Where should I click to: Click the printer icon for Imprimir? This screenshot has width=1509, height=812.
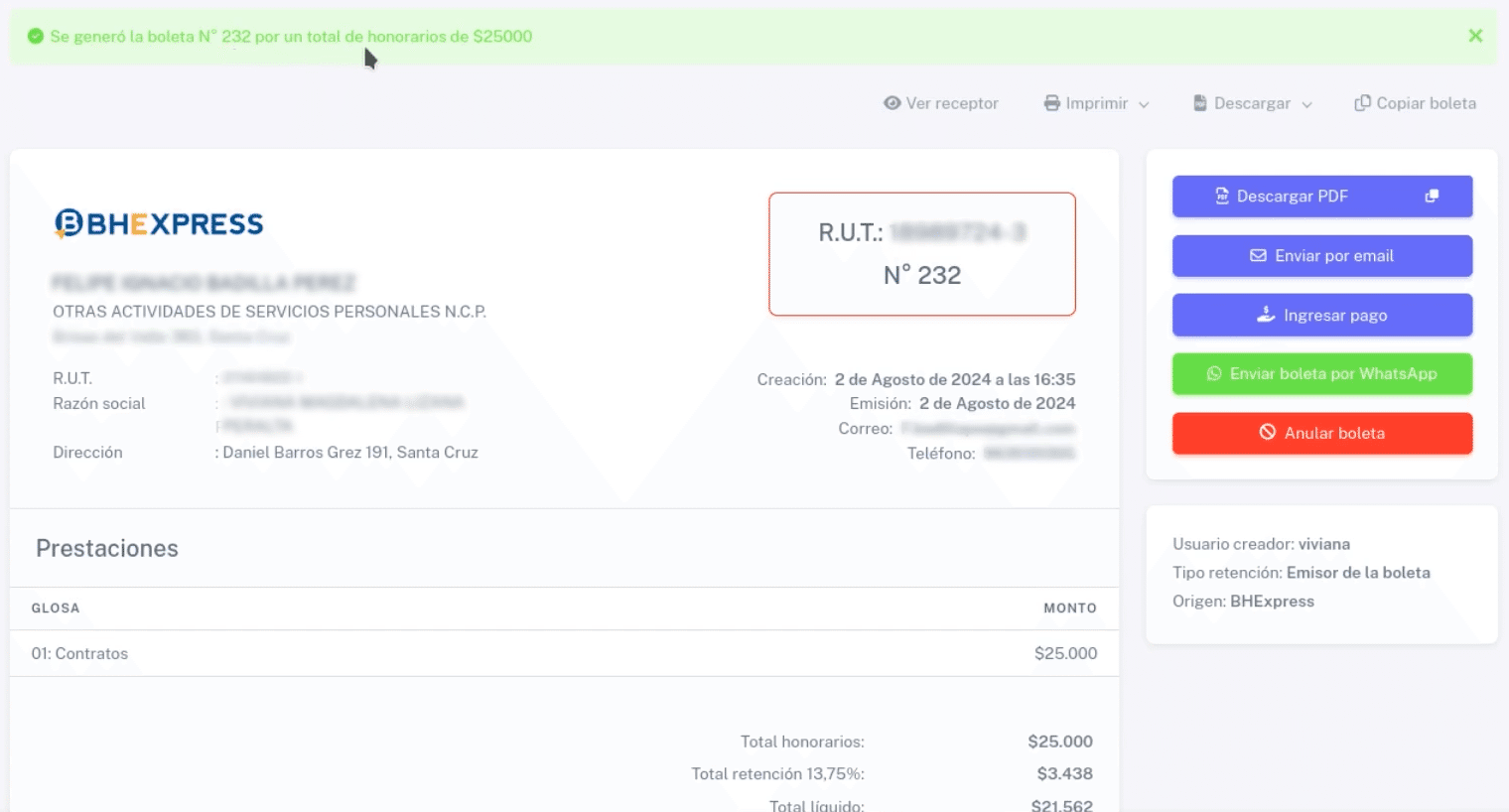pyautogui.click(x=1051, y=103)
